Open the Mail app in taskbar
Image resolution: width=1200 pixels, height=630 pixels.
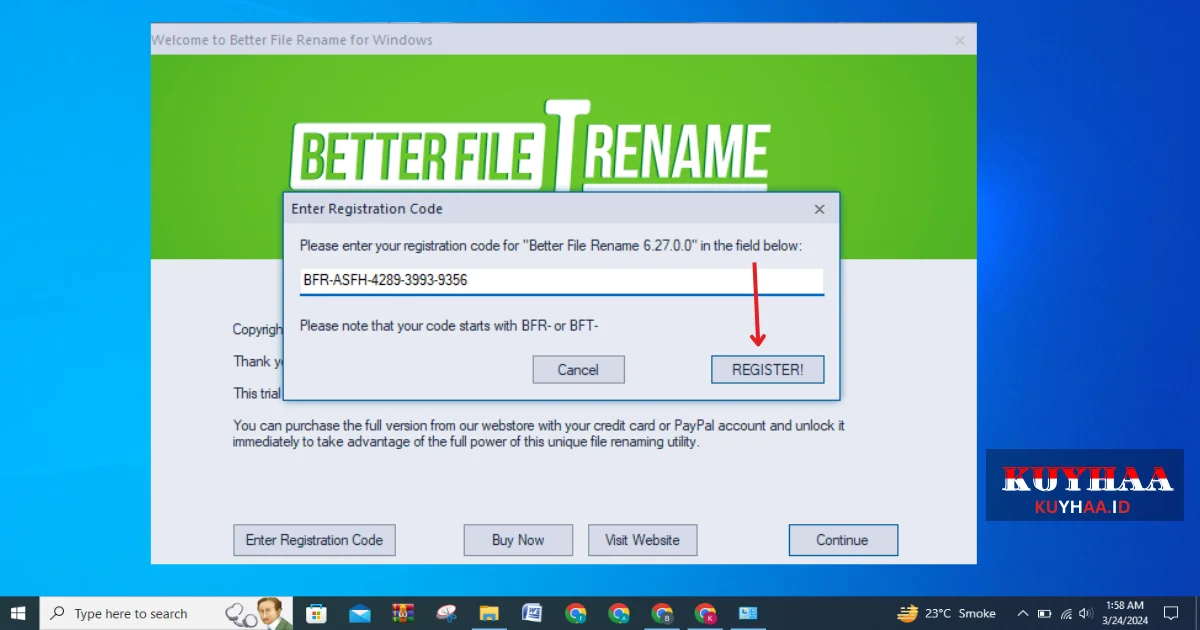(360, 613)
